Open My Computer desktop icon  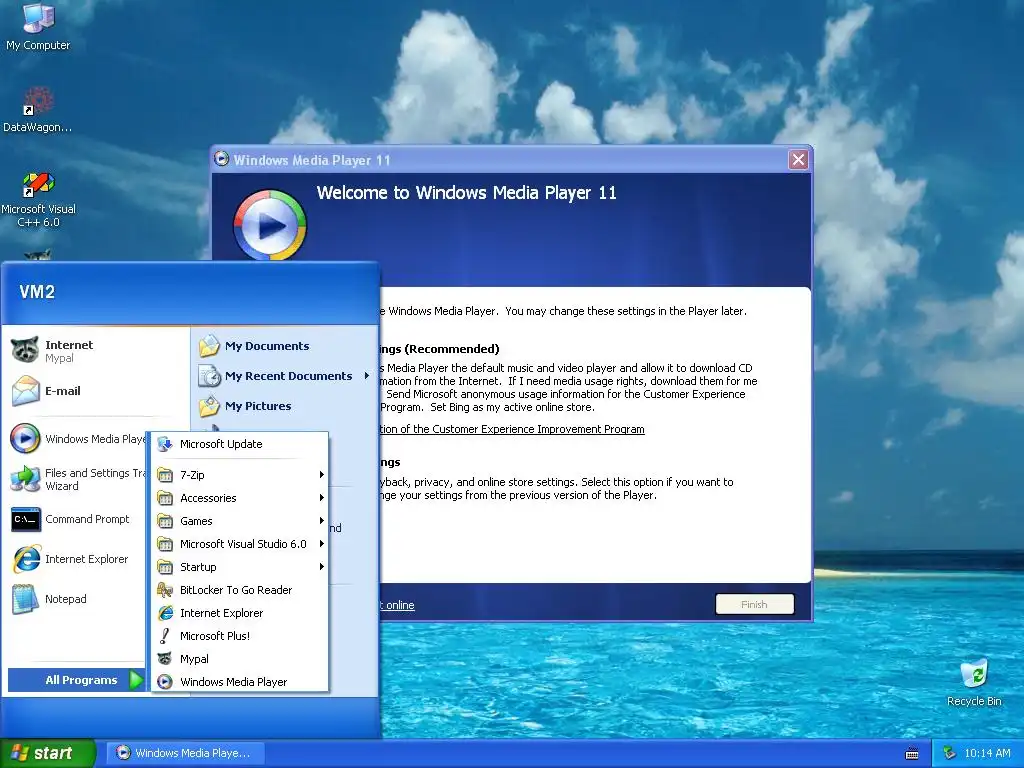pyautogui.click(x=38, y=18)
